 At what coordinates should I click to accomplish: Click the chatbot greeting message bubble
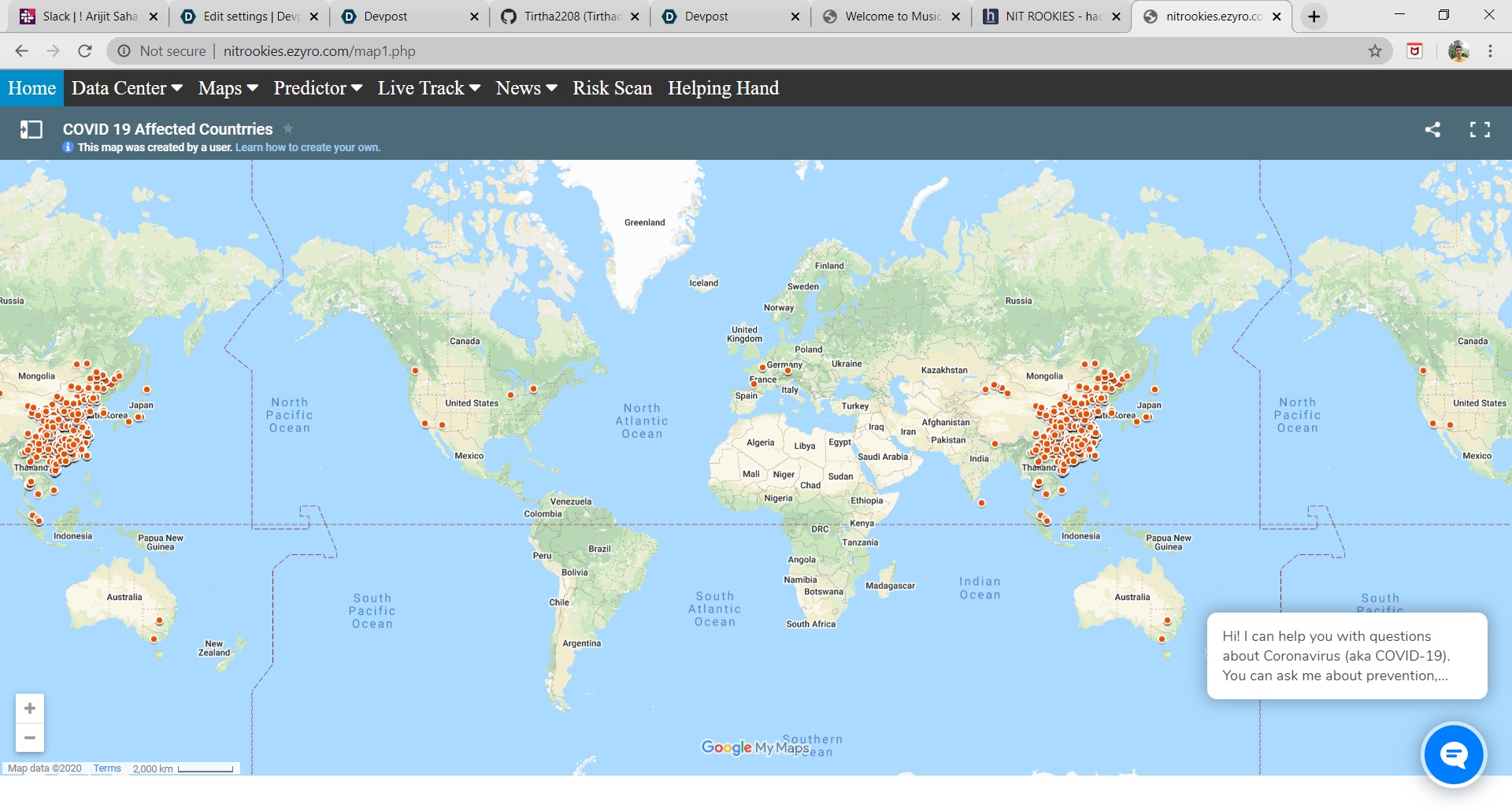click(x=1347, y=656)
